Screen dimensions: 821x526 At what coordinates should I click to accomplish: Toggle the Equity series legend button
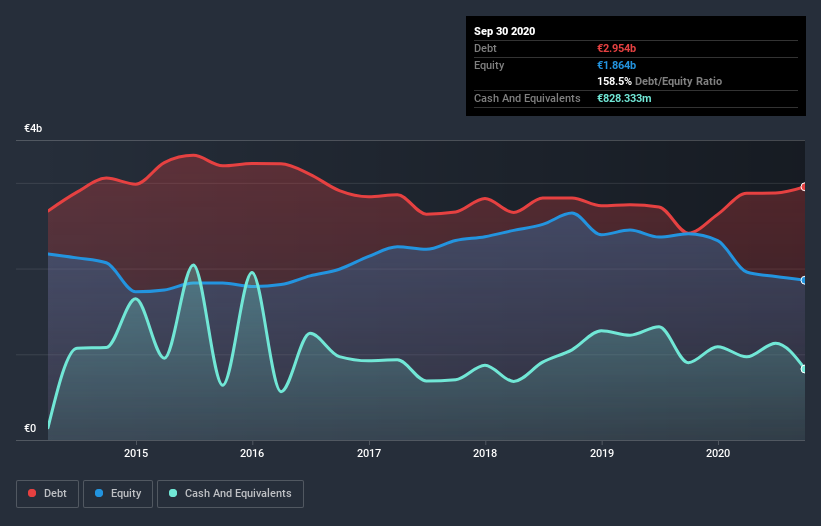pos(118,494)
